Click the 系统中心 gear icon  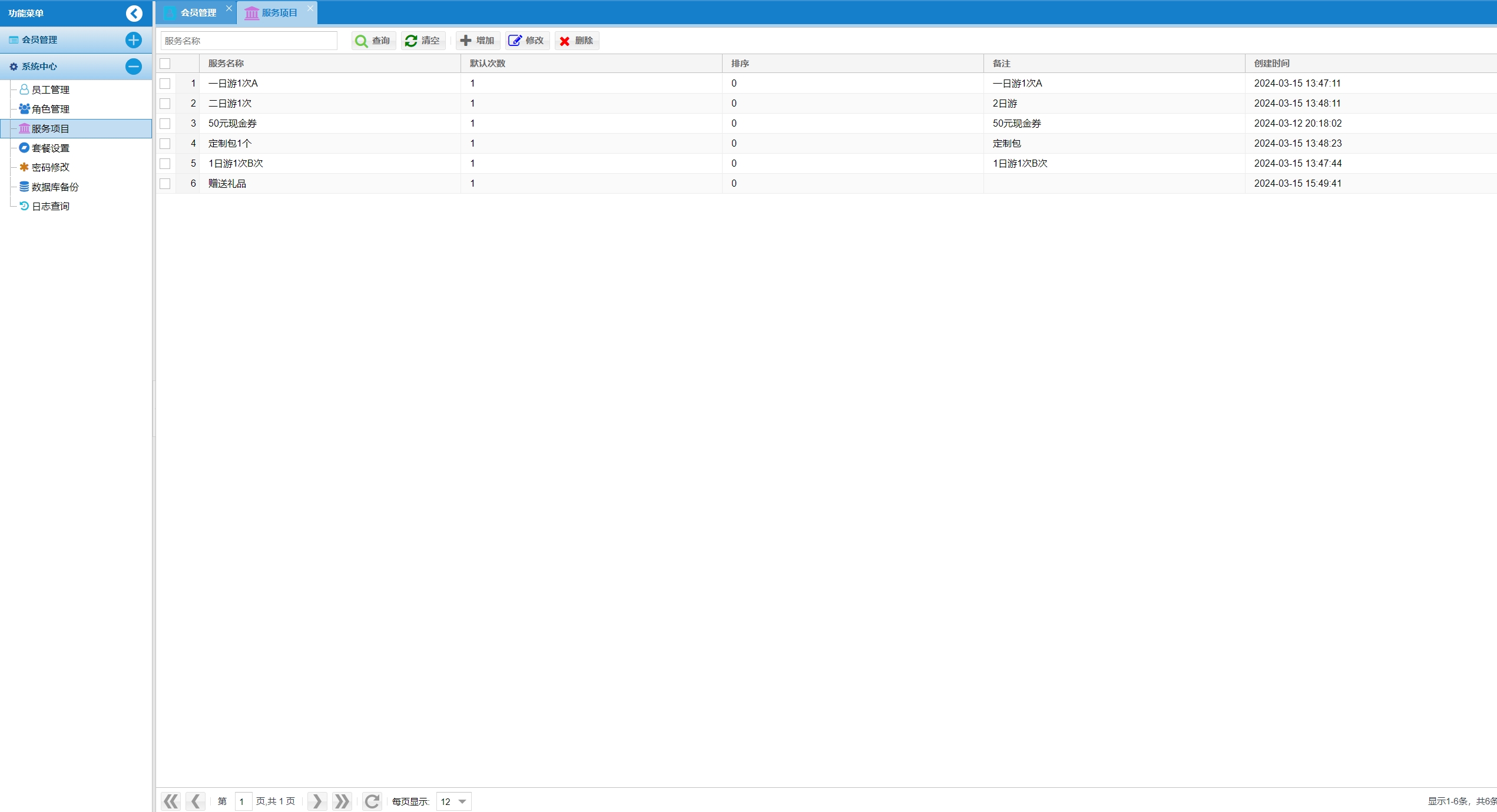(x=14, y=67)
